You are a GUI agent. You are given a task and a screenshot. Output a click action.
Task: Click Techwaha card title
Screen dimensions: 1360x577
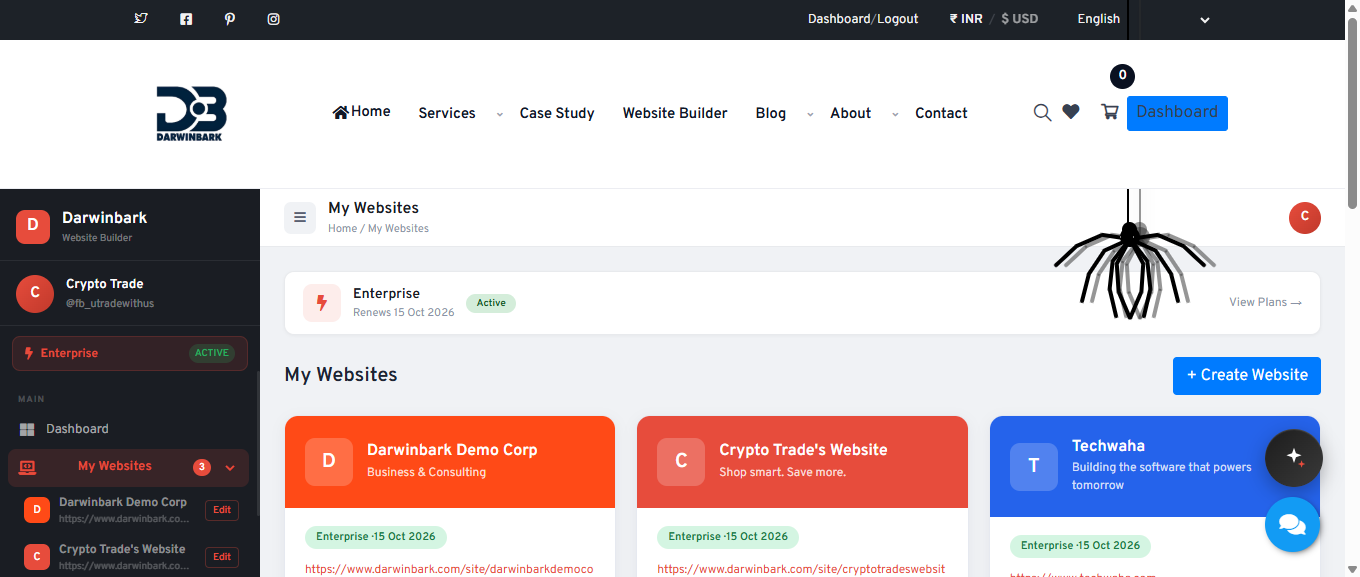coord(1108,446)
